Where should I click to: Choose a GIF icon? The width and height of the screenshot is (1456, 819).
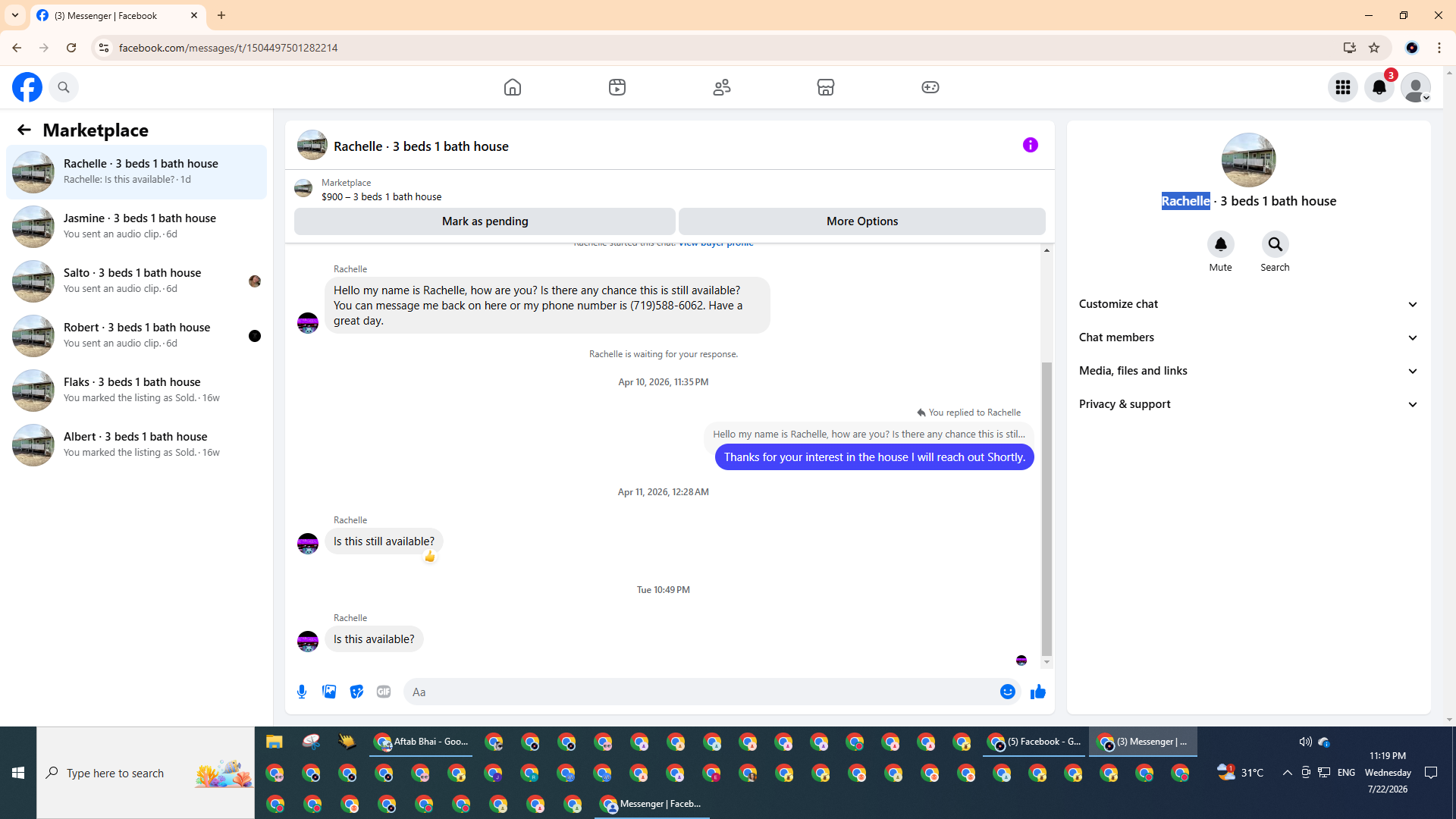click(384, 692)
